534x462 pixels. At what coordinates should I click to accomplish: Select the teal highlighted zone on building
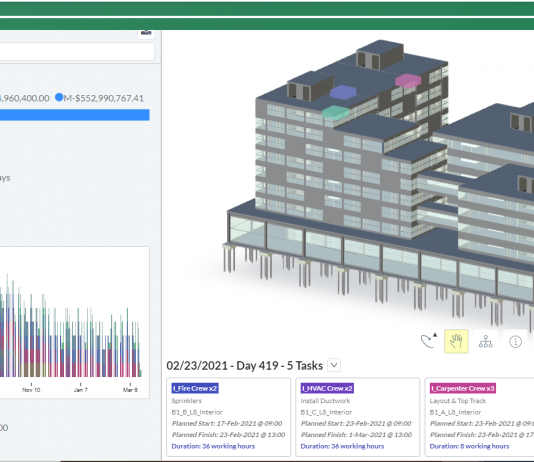coord(335,112)
